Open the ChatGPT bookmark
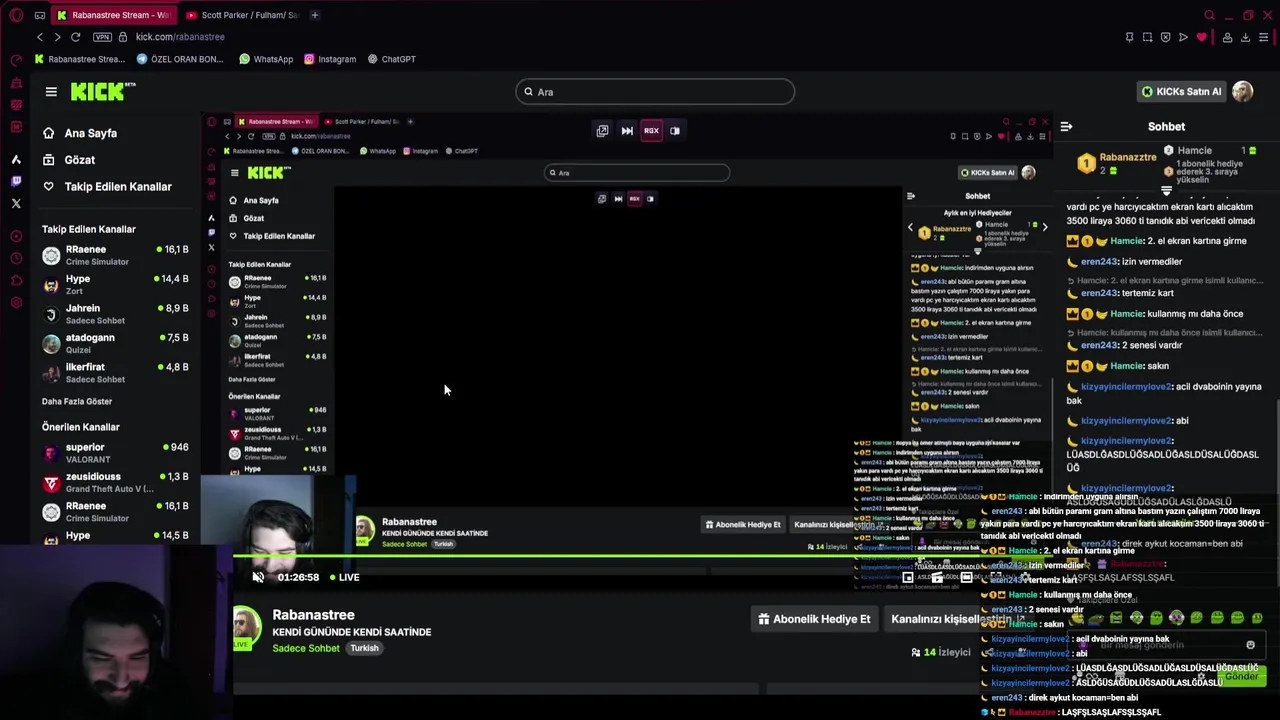Screen dimensions: 1280x720 point(391,59)
